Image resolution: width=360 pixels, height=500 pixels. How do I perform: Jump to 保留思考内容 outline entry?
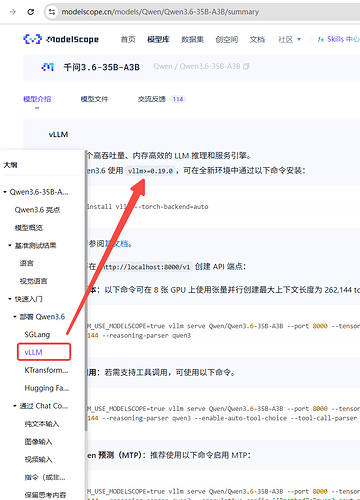(x=45, y=495)
